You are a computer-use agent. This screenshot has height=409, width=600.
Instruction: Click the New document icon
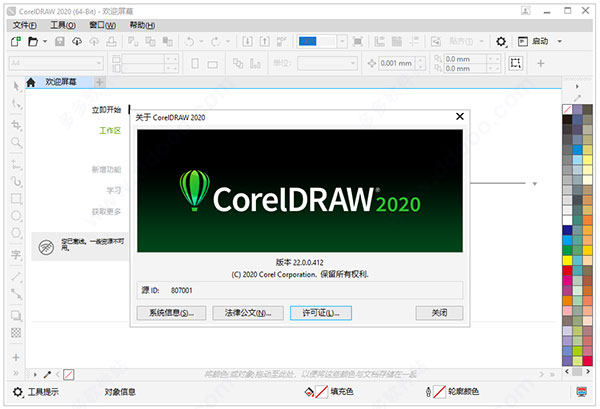coord(16,41)
